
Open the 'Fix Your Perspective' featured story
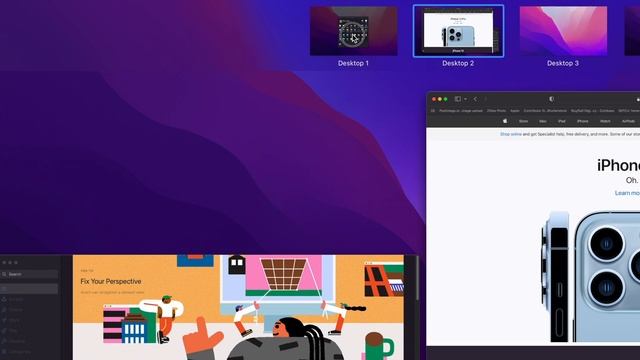pos(238,307)
